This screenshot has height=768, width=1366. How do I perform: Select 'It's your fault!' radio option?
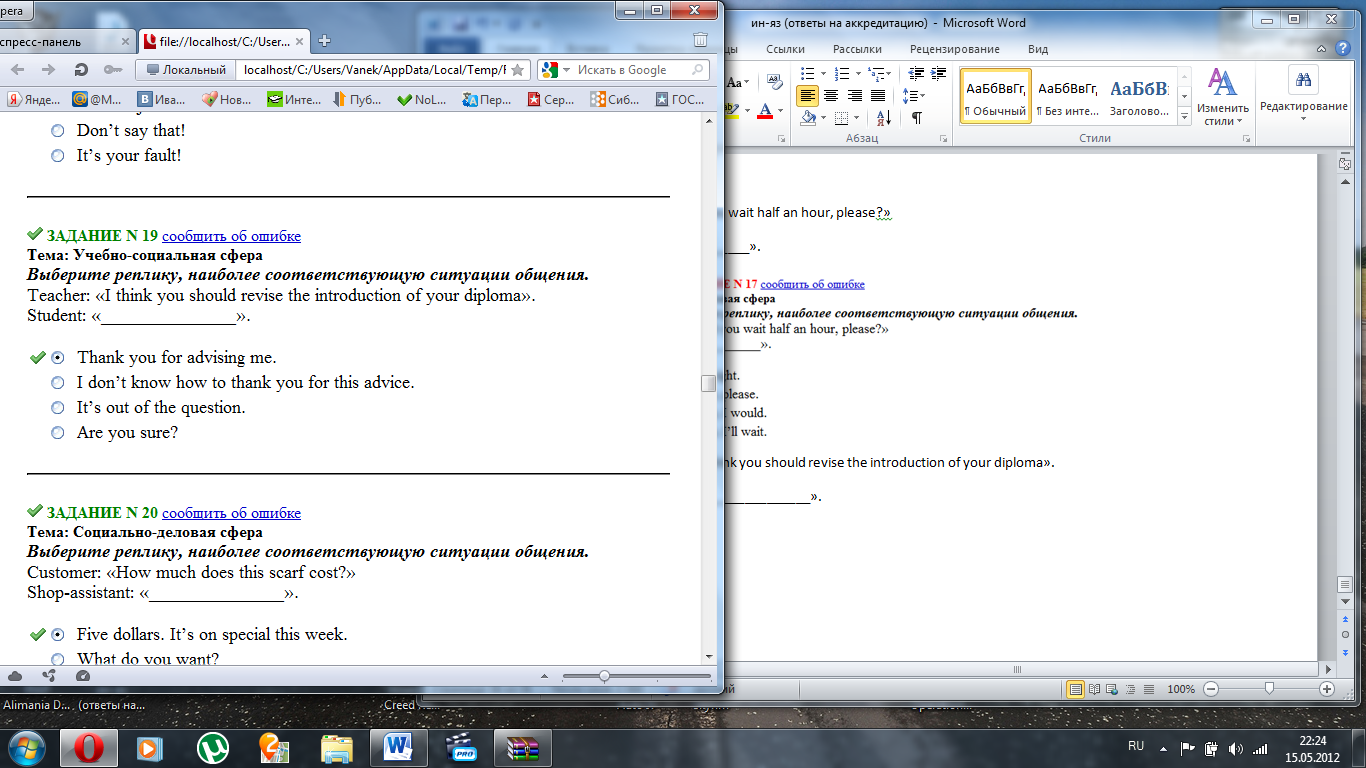point(58,155)
